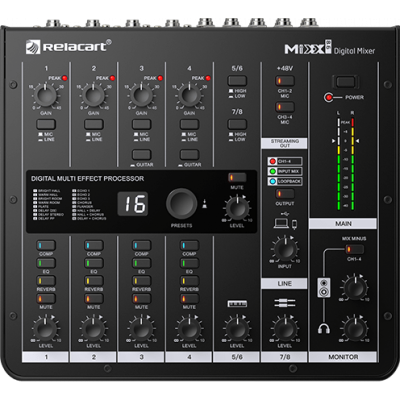The height and width of the screenshot is (400, 400).
Task: Click the headphones icon in the monitor section
Action: point(324,329)
